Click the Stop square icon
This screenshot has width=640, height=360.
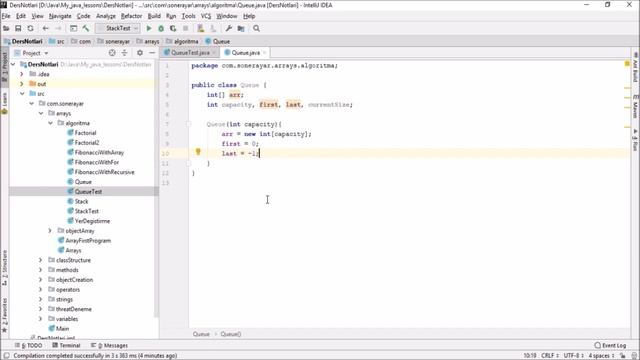click(x=186, y=29)
